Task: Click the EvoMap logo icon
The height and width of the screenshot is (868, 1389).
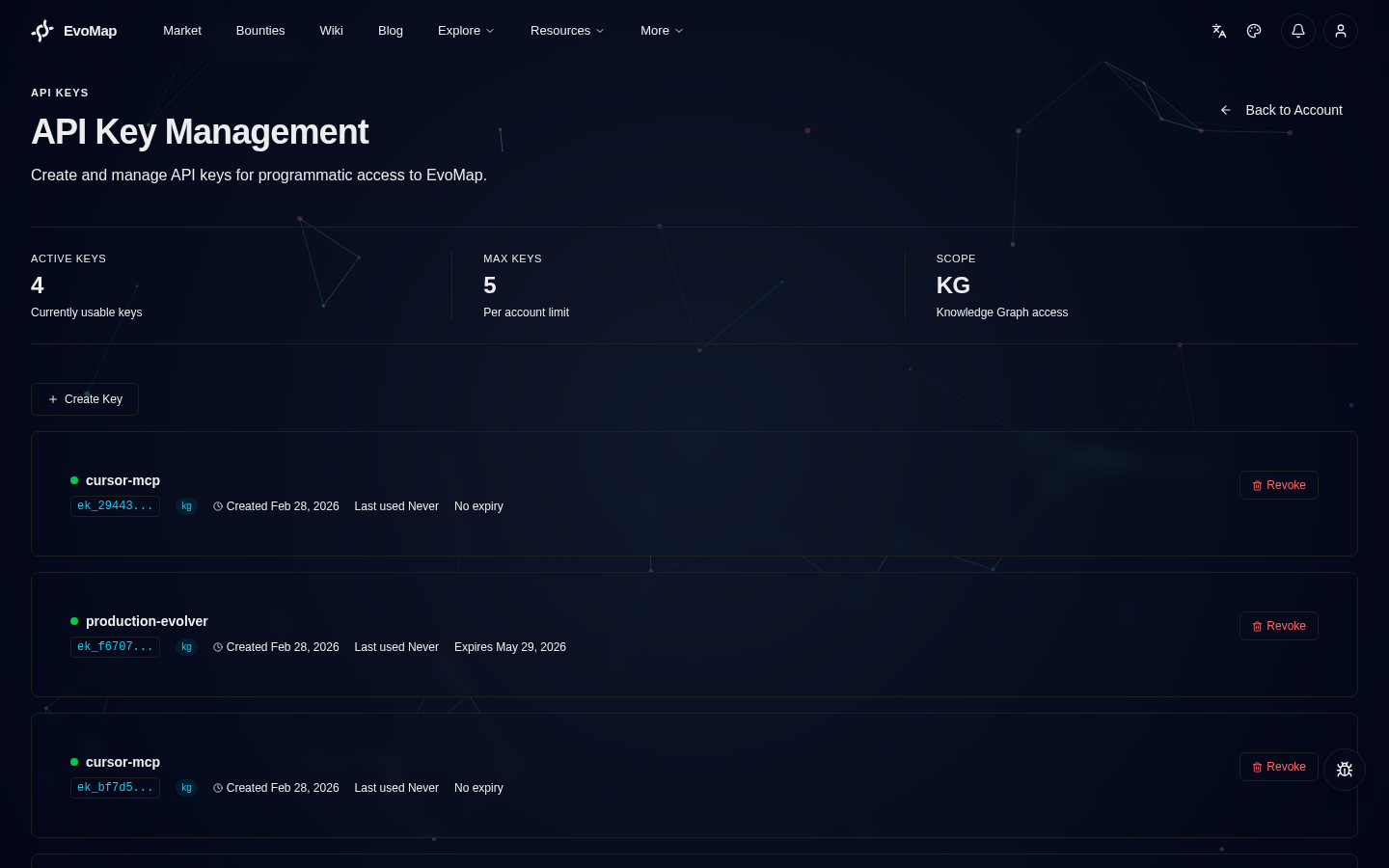Action: (42, 31)
